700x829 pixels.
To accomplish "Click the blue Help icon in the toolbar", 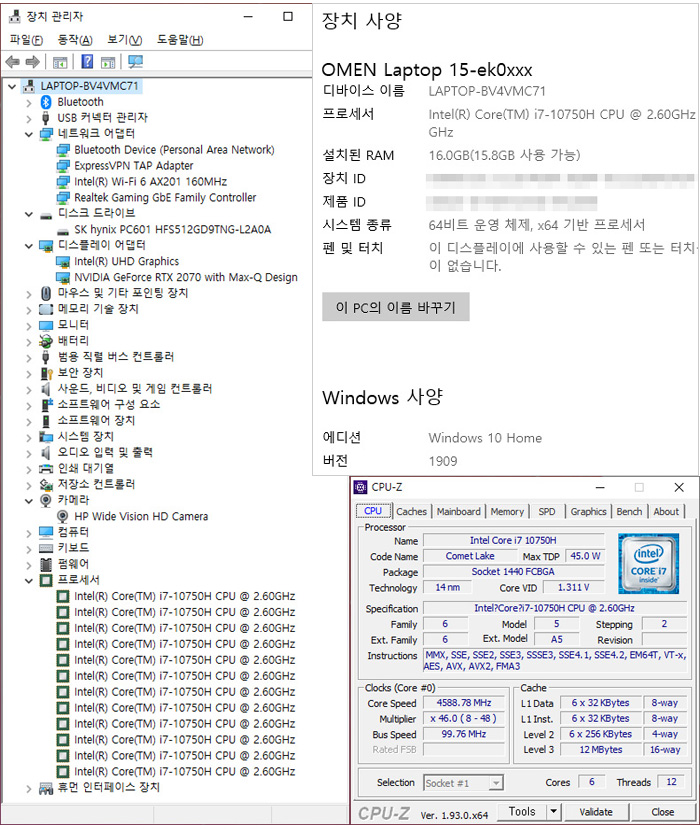I will [x=87, y=62].
